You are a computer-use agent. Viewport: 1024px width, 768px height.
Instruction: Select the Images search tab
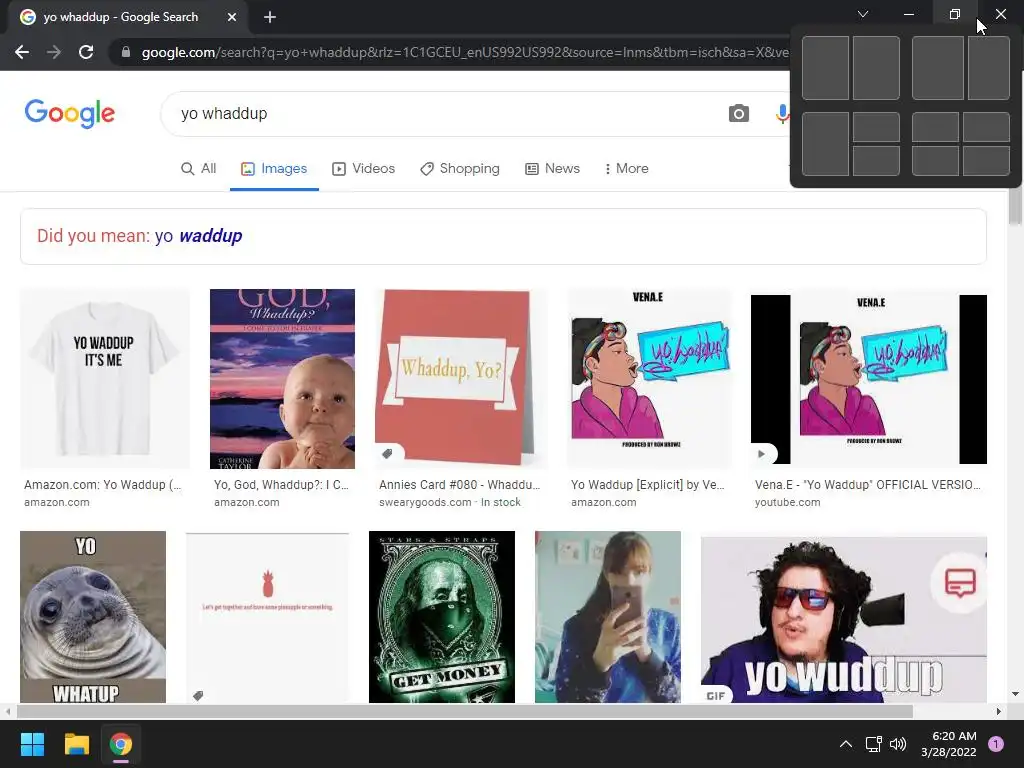point(274,168)
